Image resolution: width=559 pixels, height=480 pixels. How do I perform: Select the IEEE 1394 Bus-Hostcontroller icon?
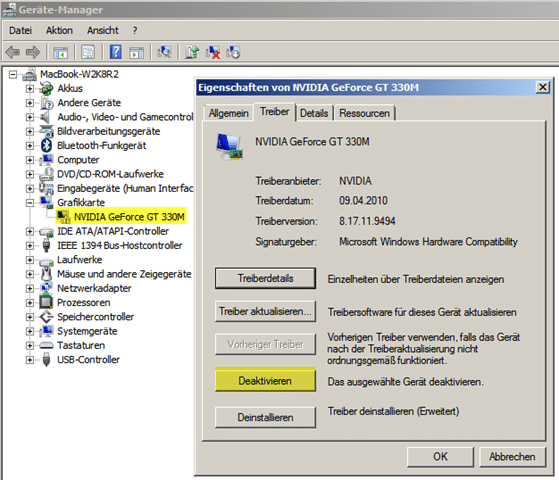[46, 245]
